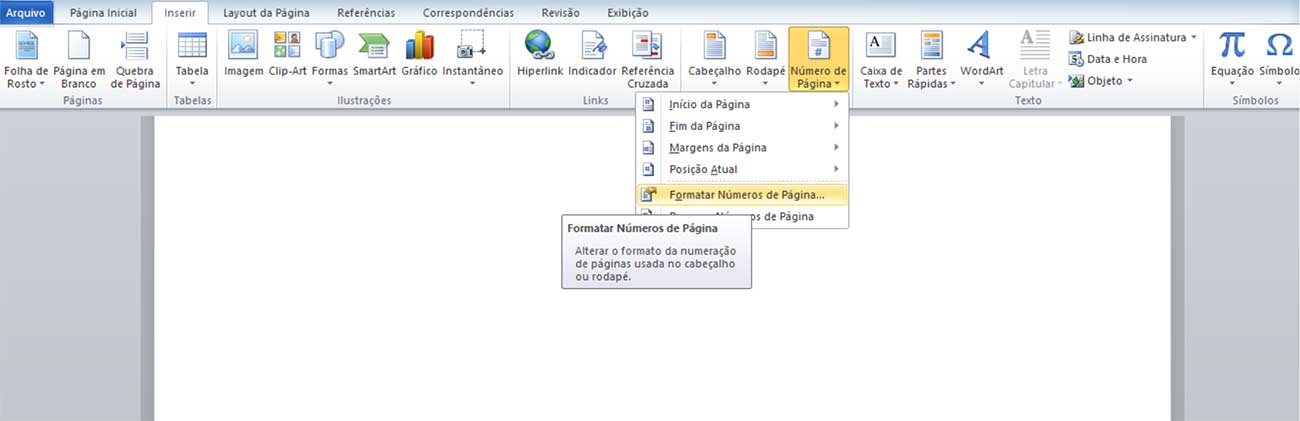Insert an Imagem from file
Image resolution: width=1300 pixels, height=421 pixels.
point(243,54)
